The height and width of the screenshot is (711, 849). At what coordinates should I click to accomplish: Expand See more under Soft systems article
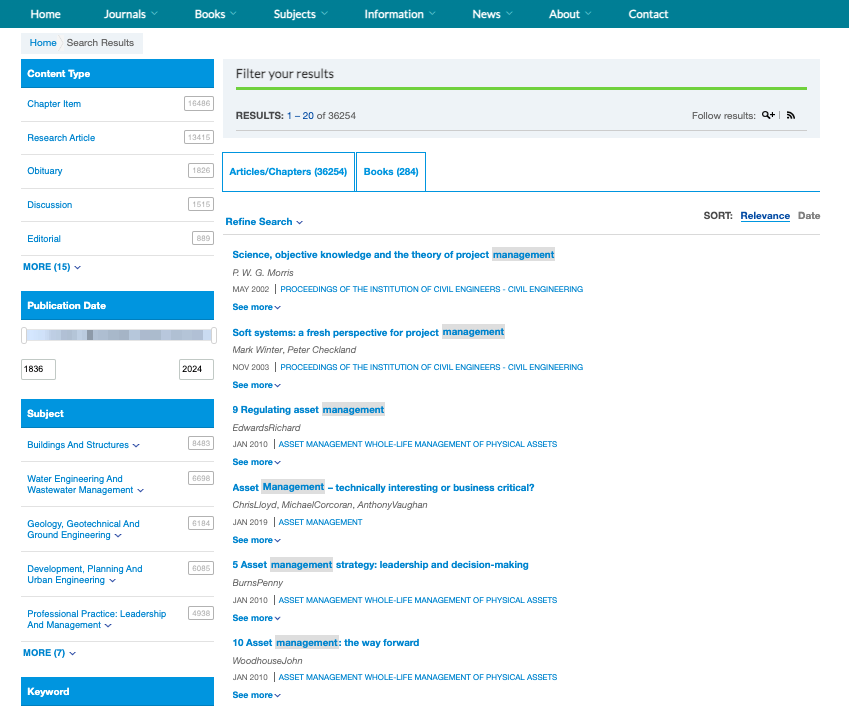coord(256,385)
